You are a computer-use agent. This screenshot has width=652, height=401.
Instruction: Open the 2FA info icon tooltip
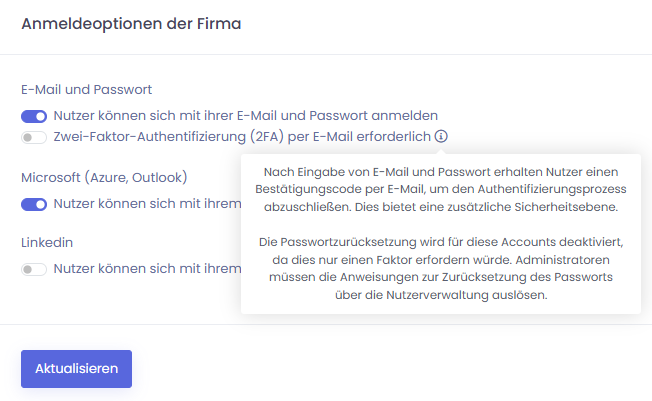(x=441, y=137)
